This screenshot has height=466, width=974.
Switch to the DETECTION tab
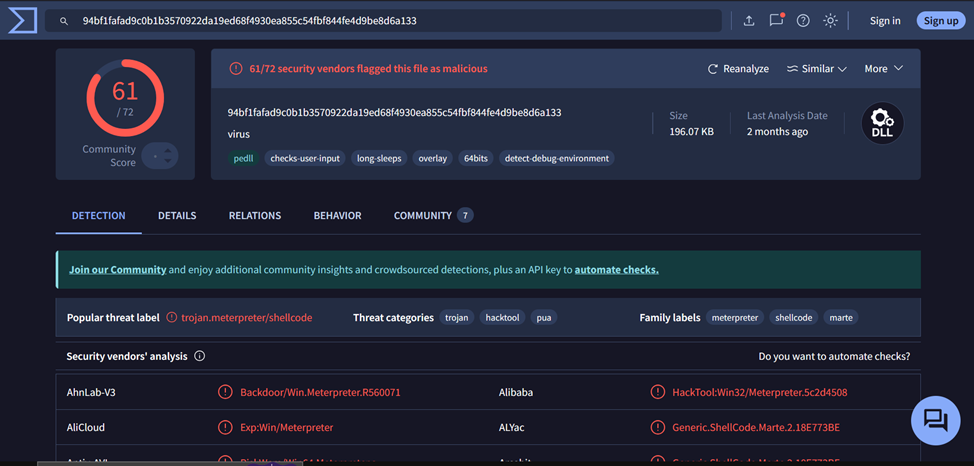pos(99,216)
